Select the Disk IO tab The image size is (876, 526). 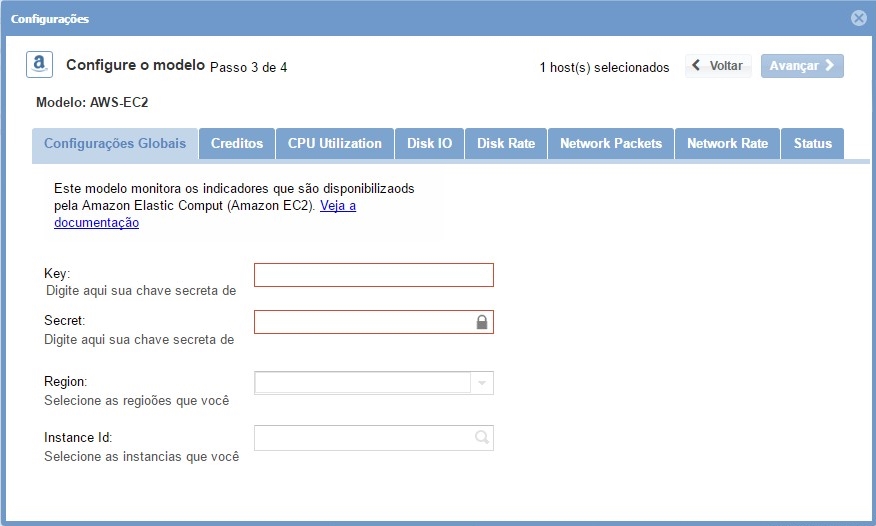(429, 144)
